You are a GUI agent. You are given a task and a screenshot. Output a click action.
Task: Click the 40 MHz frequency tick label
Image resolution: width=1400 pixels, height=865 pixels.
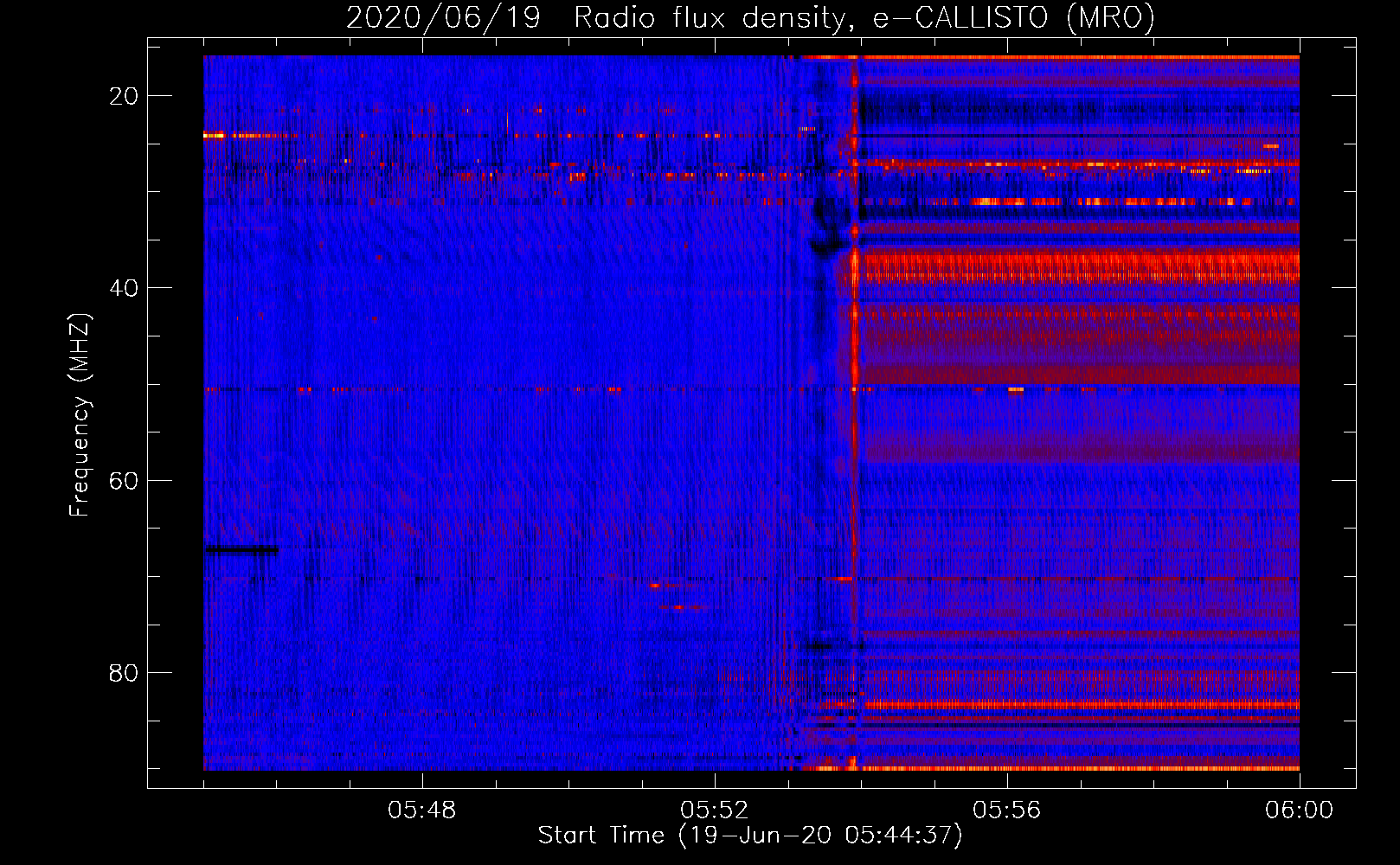click(124, 288)
